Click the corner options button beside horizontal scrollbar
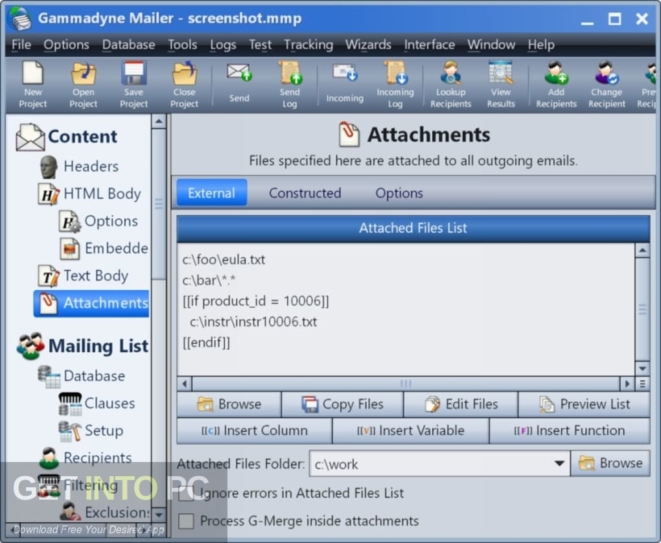This screenshot has width=661, height=543. coord(642,384)
